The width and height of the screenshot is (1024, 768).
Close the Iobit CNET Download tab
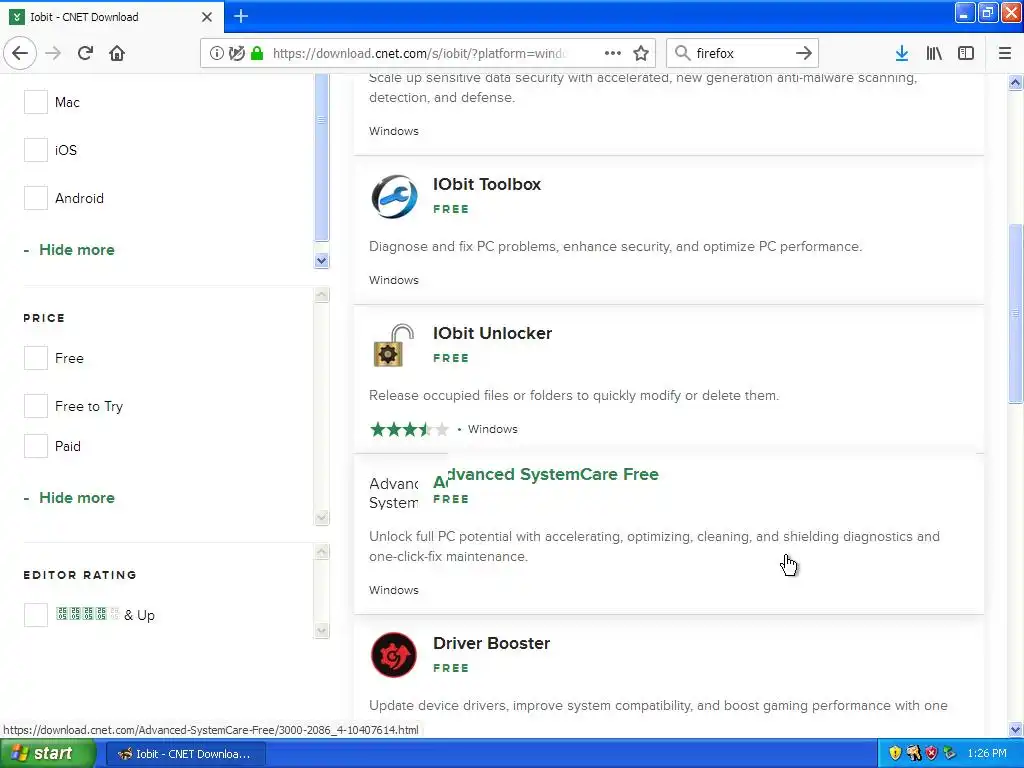pos(207,17)
